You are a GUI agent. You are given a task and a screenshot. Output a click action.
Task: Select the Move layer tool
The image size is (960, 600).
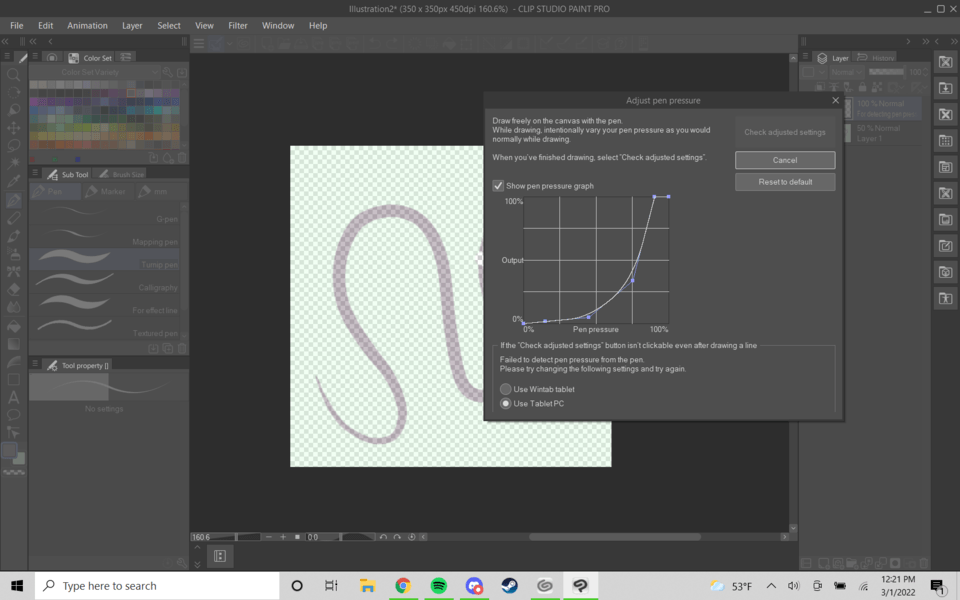click(x=14, y=128)
